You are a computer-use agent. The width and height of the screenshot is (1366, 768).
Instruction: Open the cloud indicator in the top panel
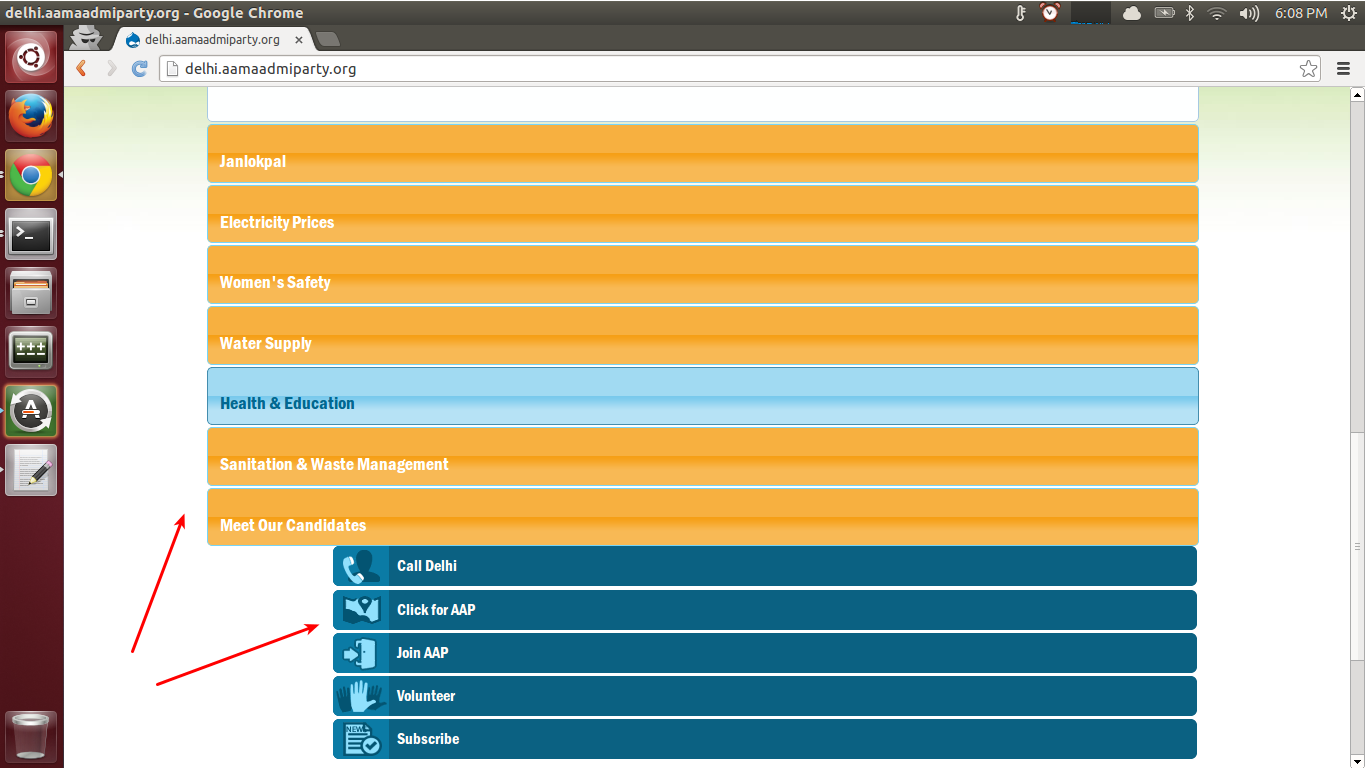(1132, 13)
